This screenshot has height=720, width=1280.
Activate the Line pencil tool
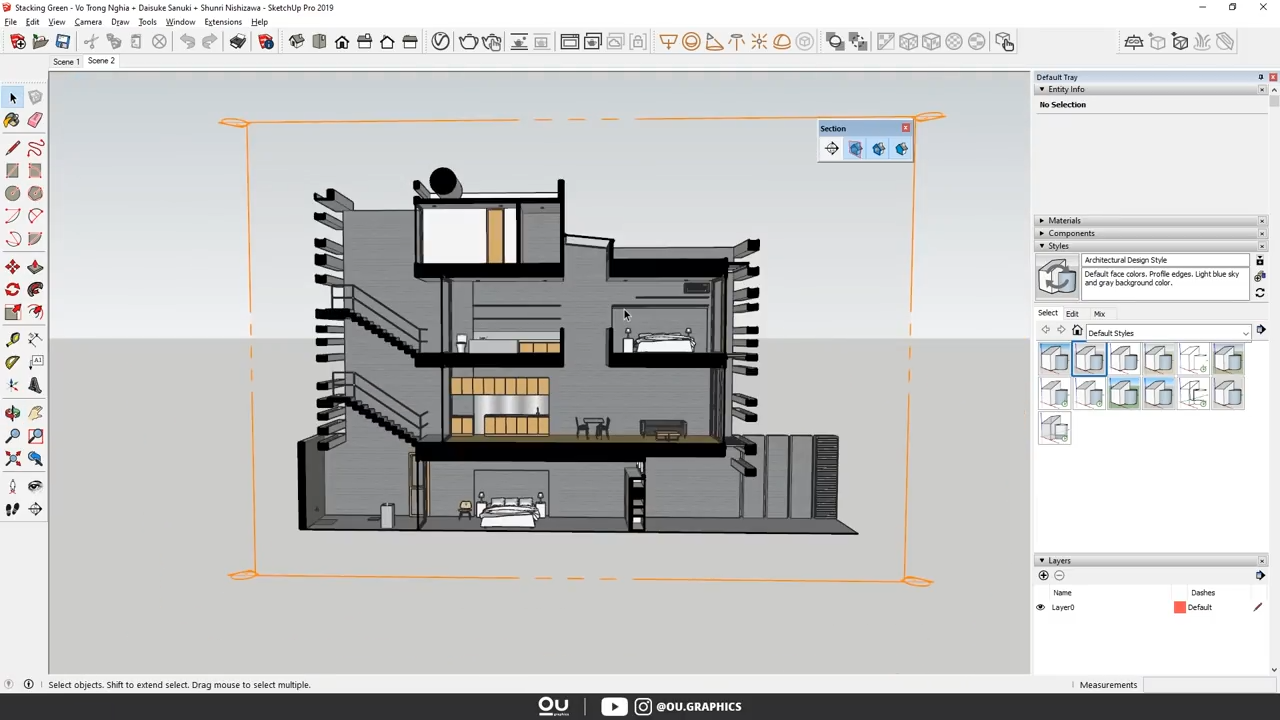click(x=12, y=149)
